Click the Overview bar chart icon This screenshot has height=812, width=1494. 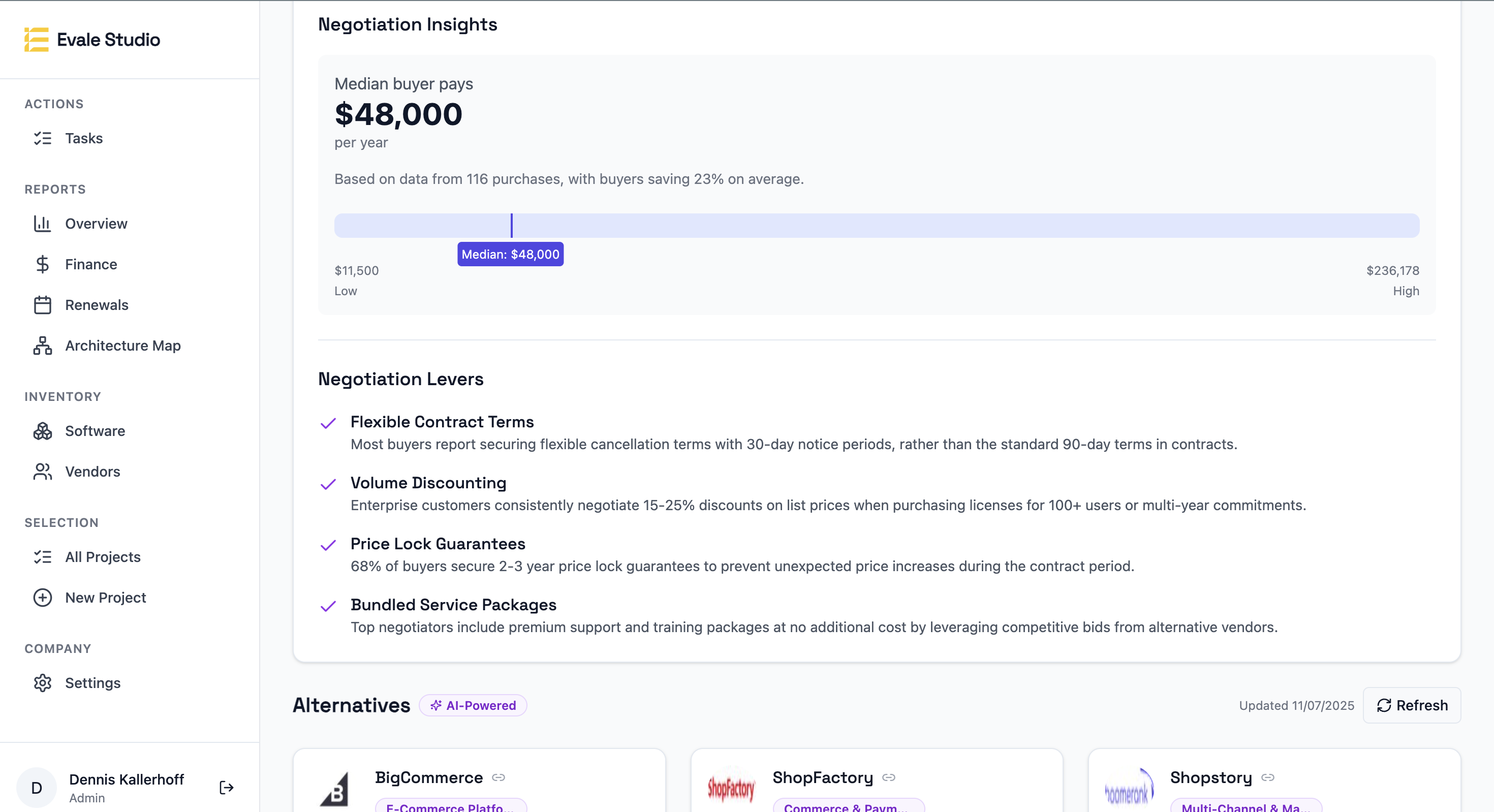coord(42,224)
